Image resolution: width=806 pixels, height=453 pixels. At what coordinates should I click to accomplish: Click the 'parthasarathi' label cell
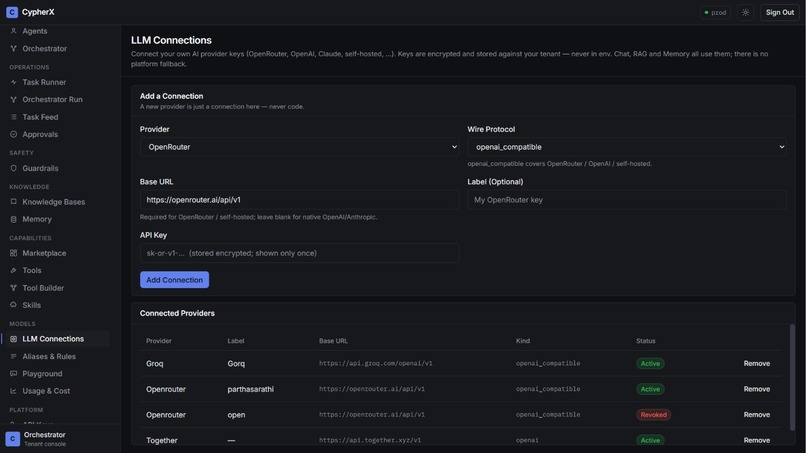click(x=250, y=389)
